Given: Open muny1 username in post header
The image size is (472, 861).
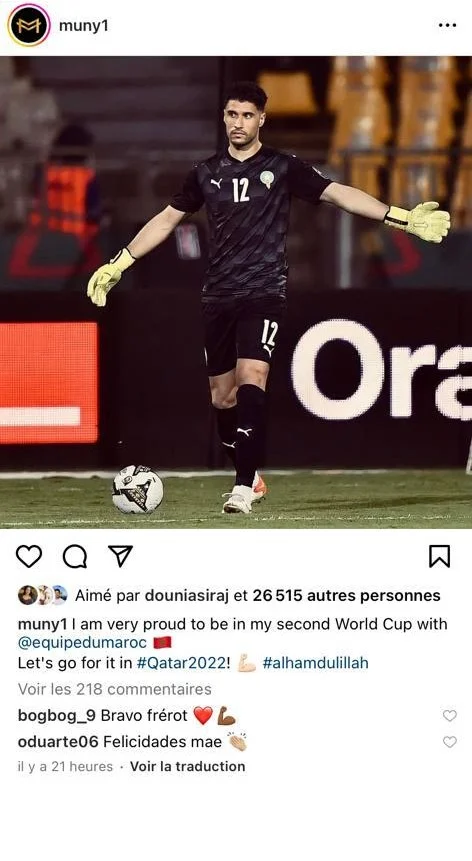Looking at the screenshot, I should pos(83,26).
